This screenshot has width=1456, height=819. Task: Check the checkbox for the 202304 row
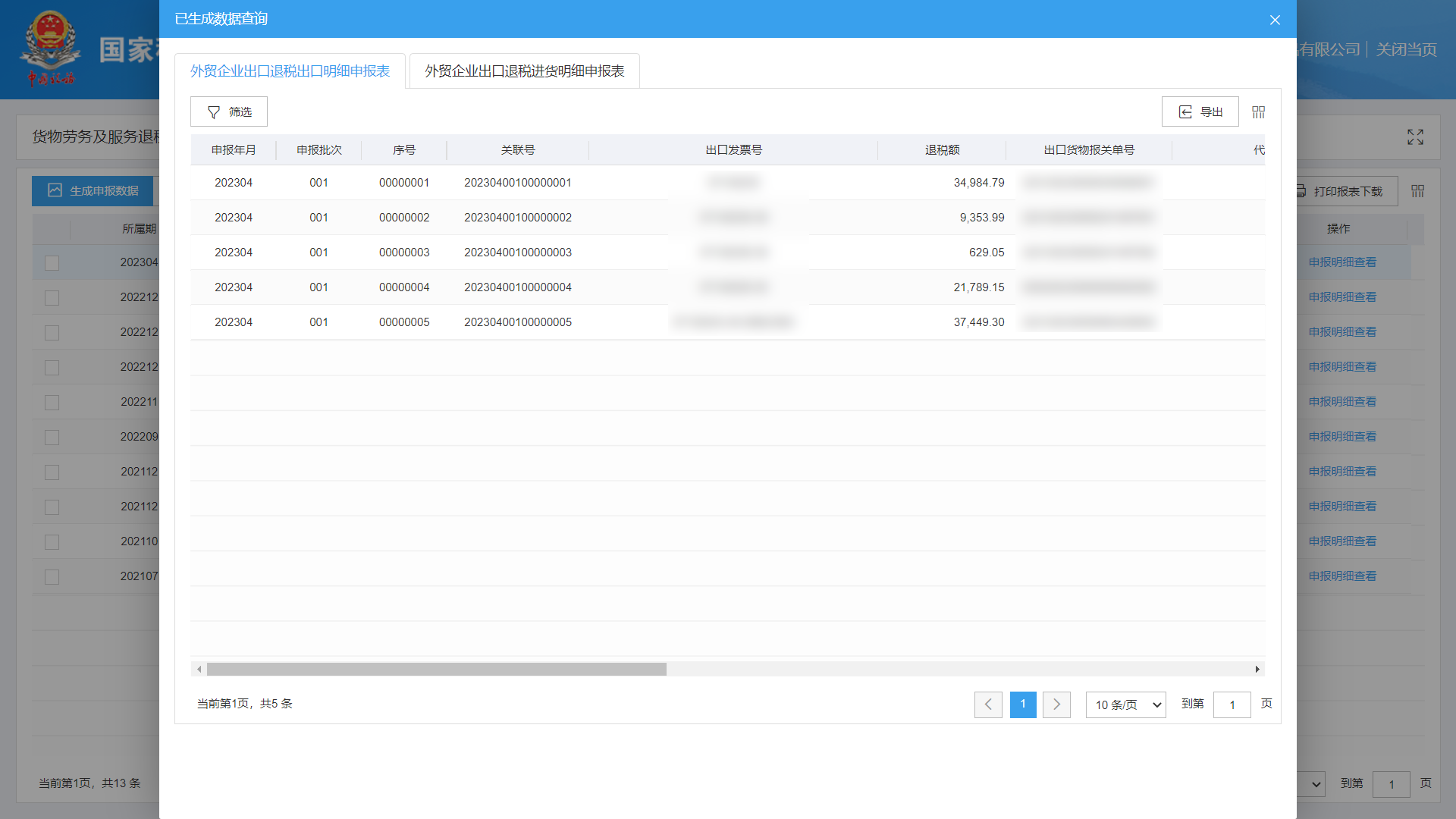[x=52, y=263]
